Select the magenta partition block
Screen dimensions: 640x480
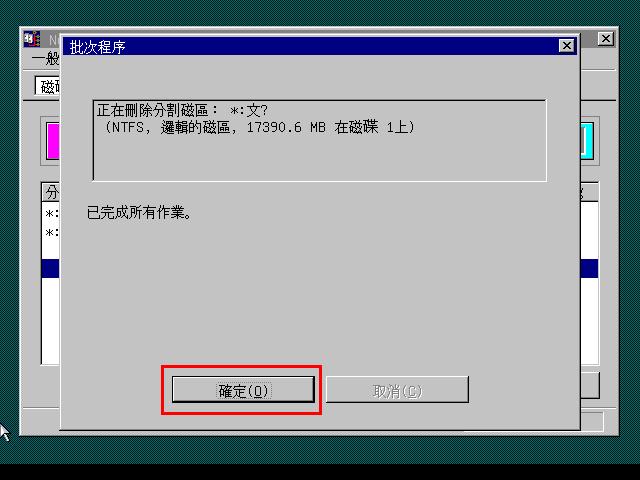coord(53,141)
